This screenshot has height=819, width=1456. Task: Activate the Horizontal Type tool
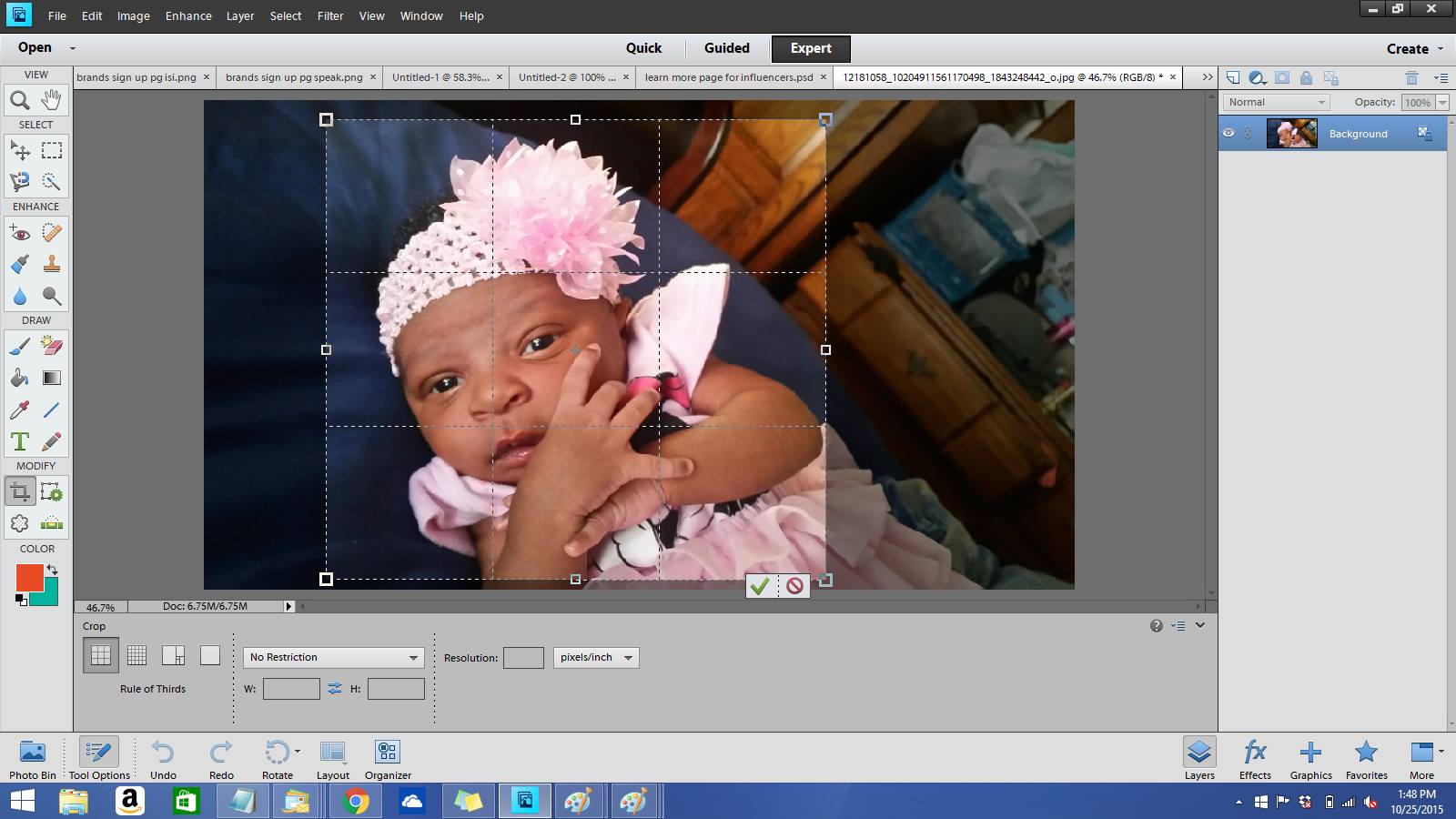(19, 441)
